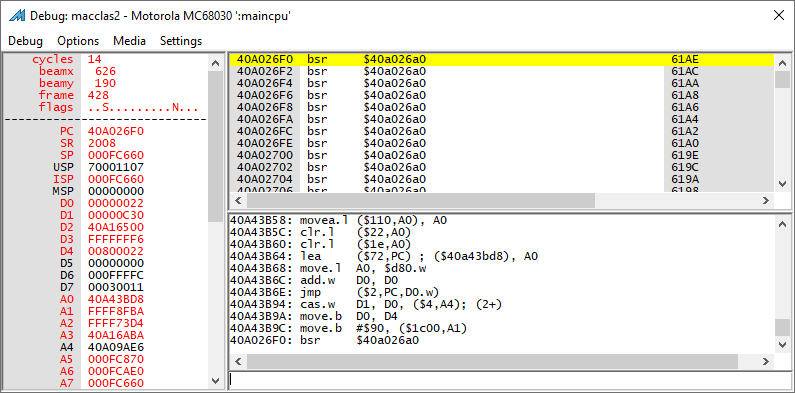Viewport: 795px width, 393px height.
Task: Select disassembly line at address 40A026F6
Action: point(502,95)
